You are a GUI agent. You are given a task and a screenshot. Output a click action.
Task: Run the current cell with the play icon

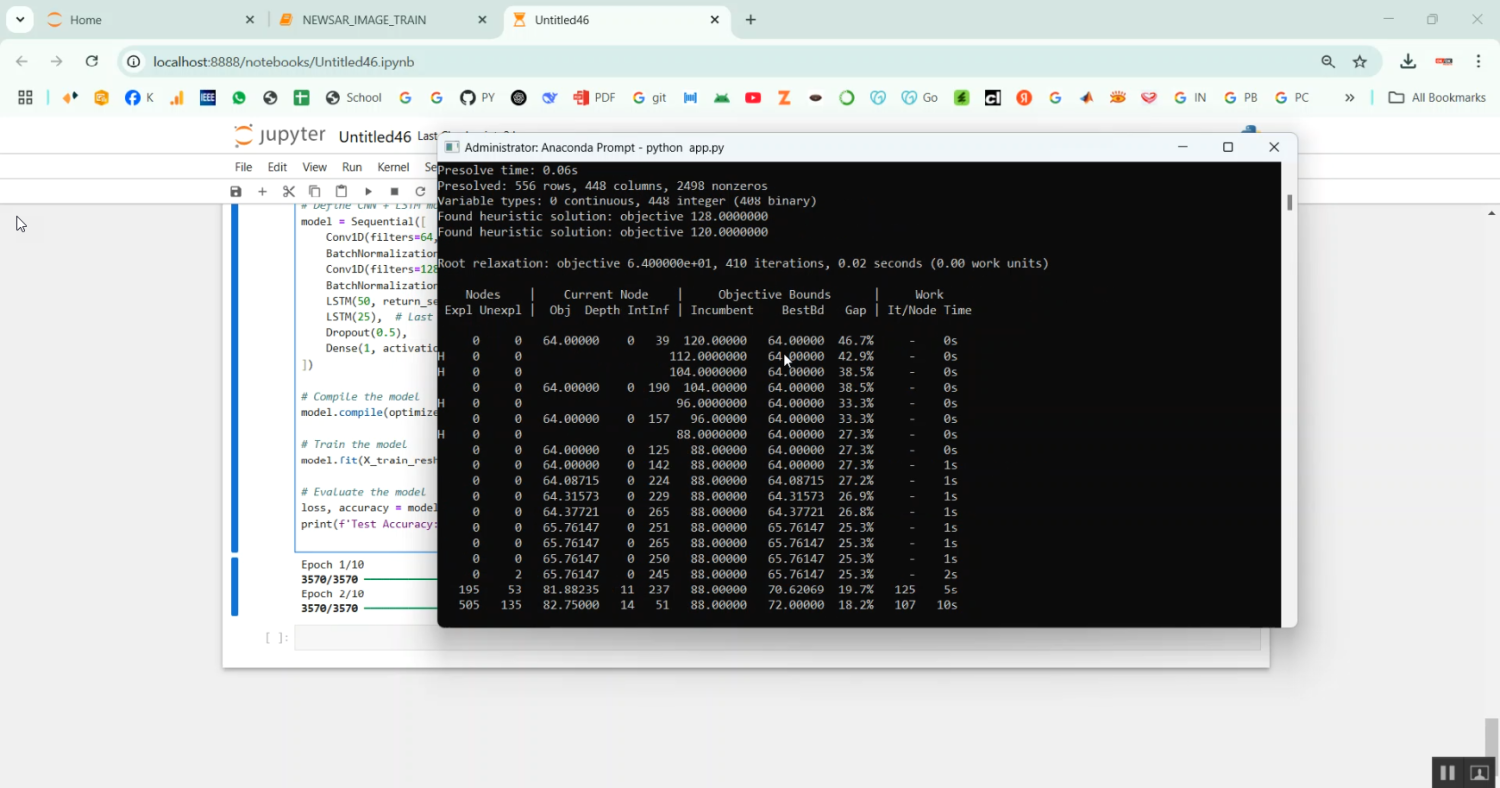click(x=368, y=191)
